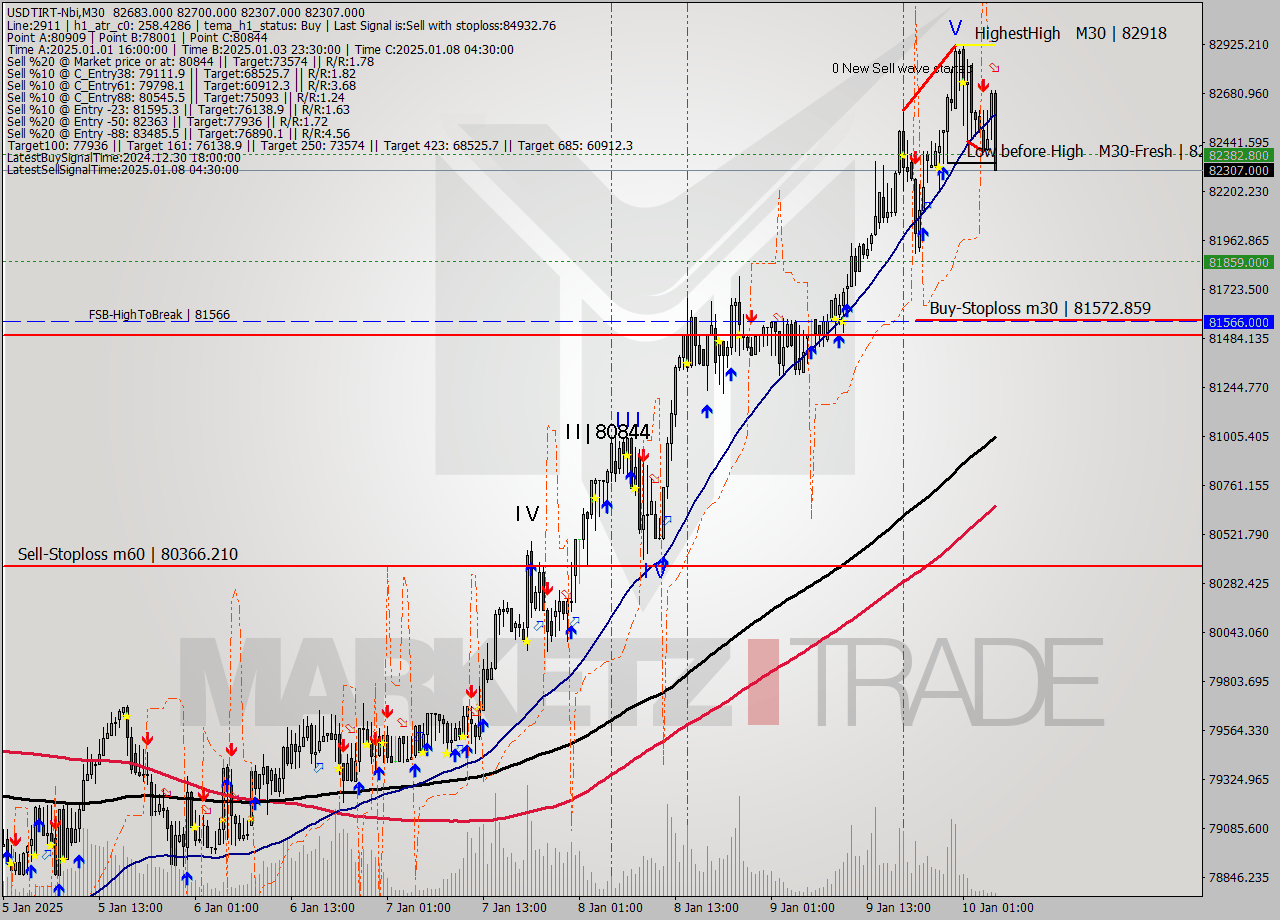Select the 'HighestHigh M30 | 82918' label

click(x=1070, y=34)
